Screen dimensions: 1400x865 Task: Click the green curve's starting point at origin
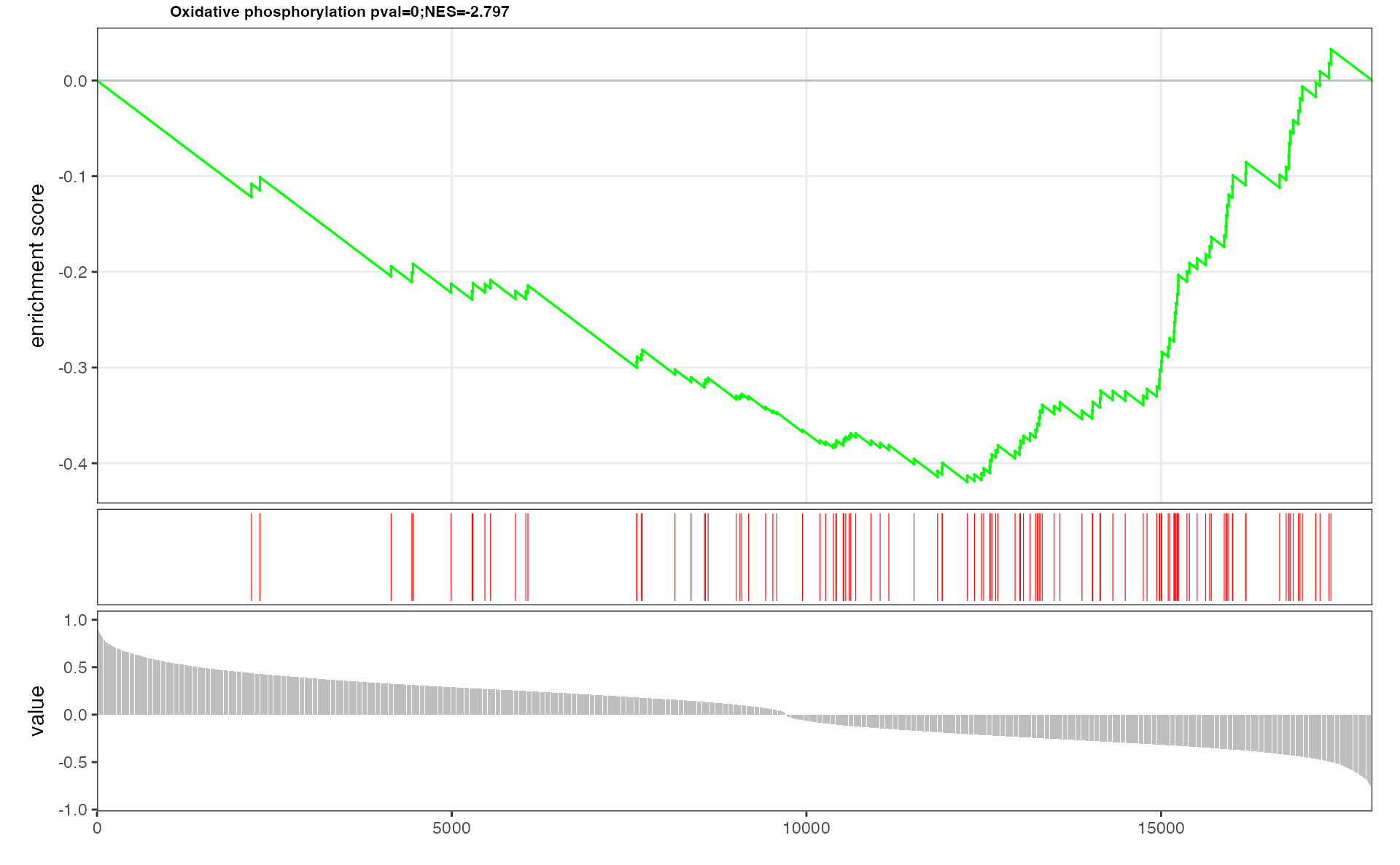[x=98, y=81]
